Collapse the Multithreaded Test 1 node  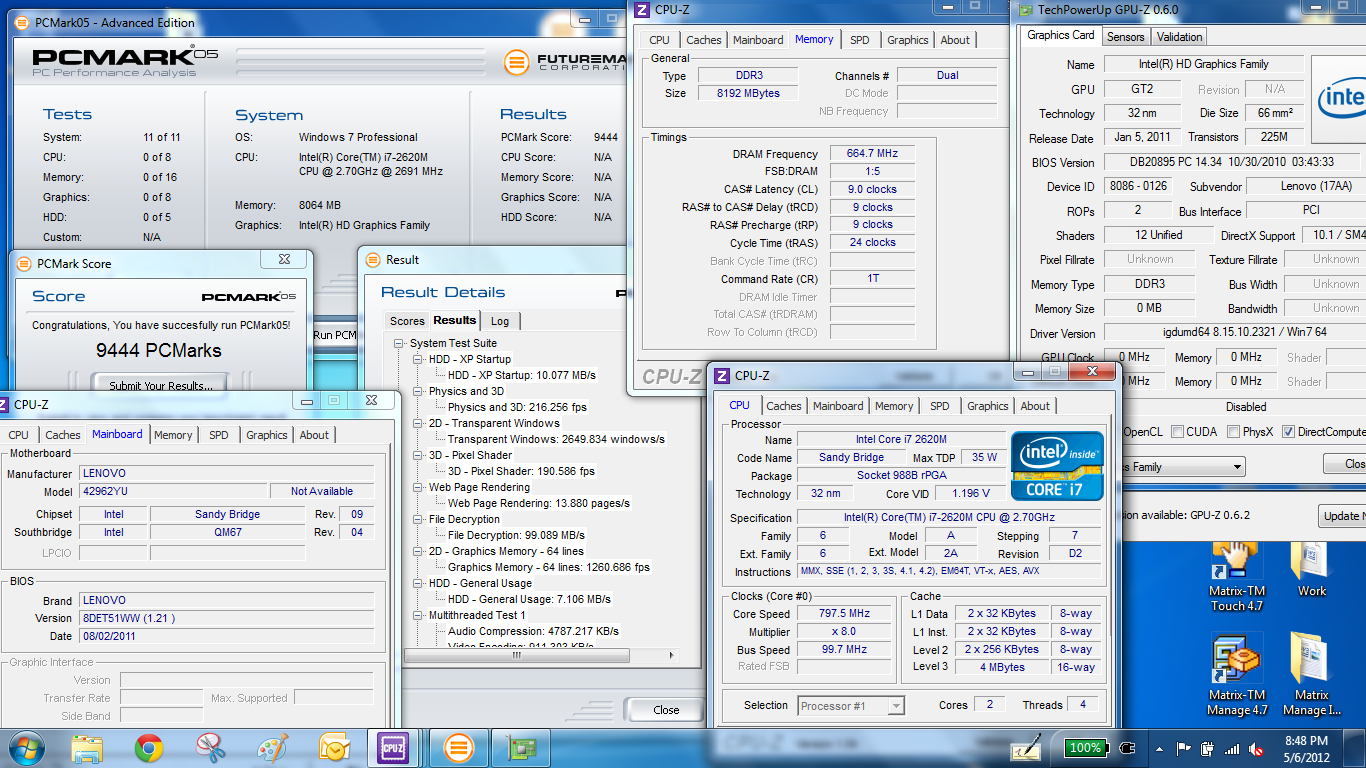(x=420, y=615)
